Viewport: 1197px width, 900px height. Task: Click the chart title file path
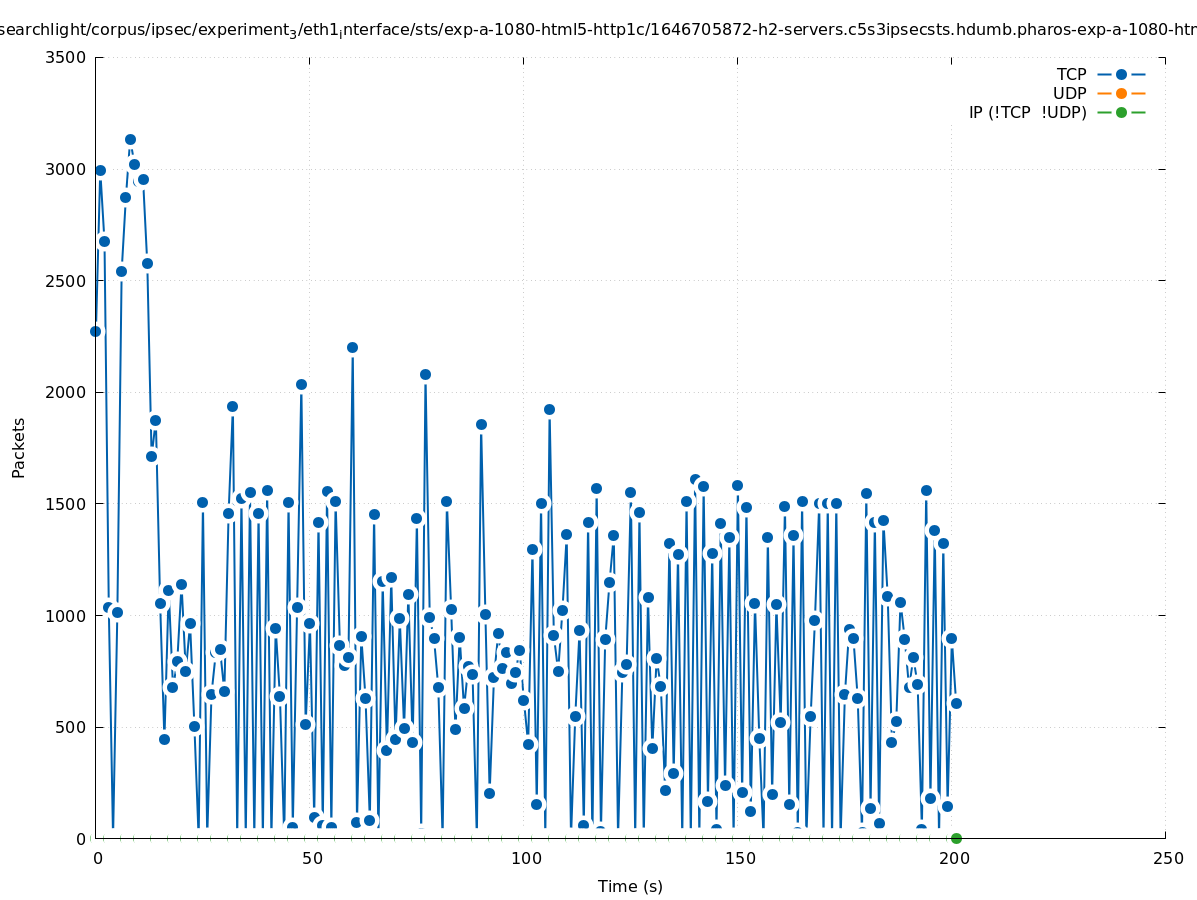click(598, 30)
